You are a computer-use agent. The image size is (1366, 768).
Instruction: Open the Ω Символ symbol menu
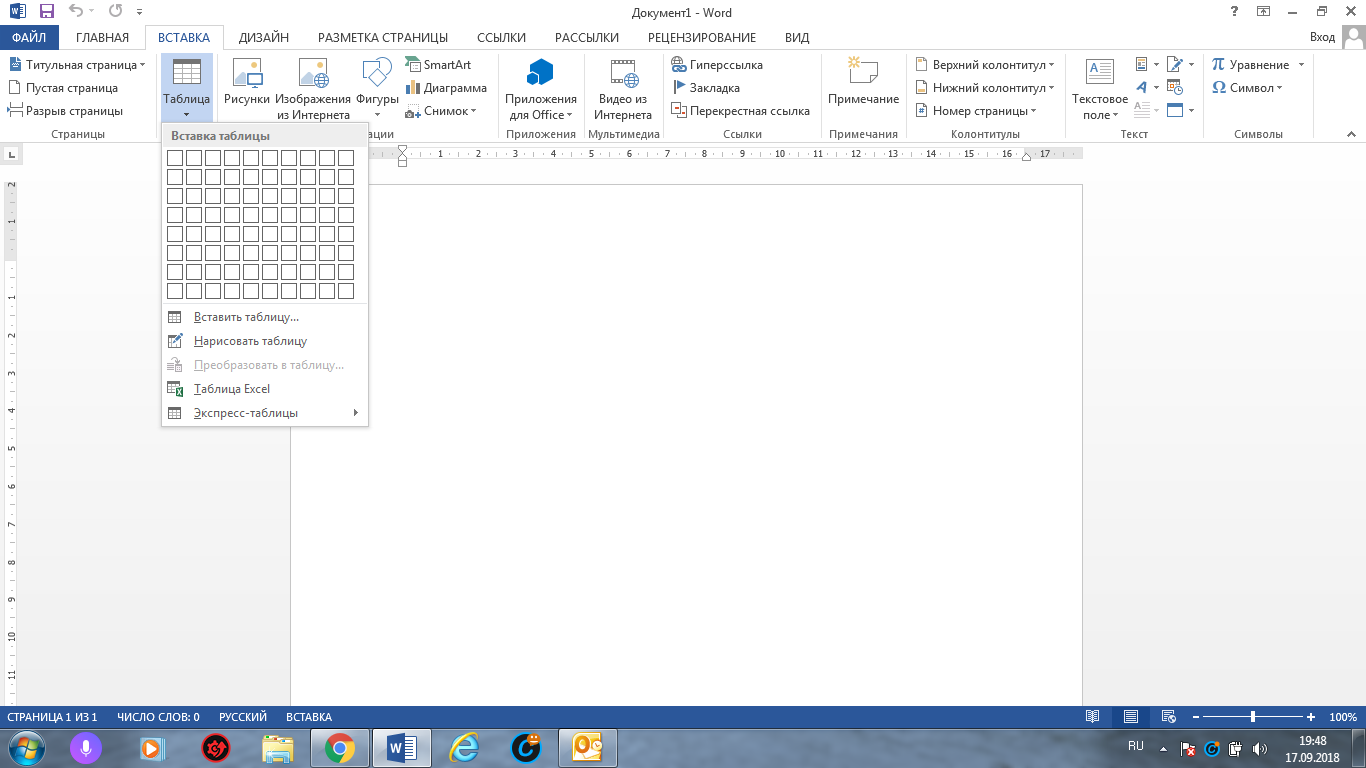coord(1246,87)
